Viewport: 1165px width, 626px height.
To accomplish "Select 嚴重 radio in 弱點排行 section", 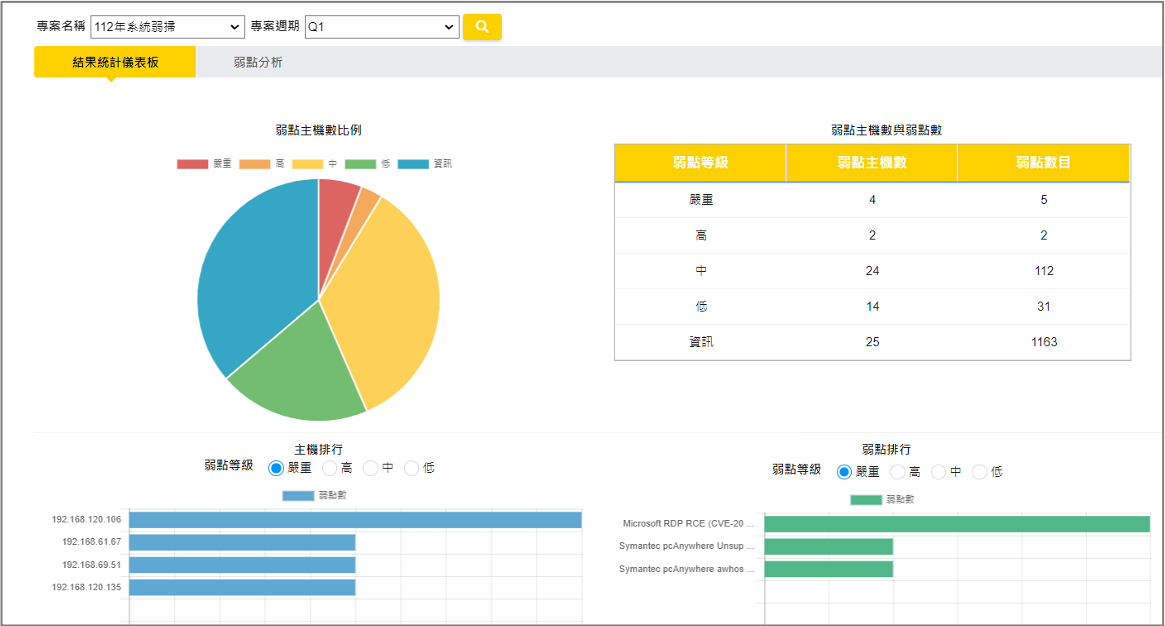I will pos(844,471).
